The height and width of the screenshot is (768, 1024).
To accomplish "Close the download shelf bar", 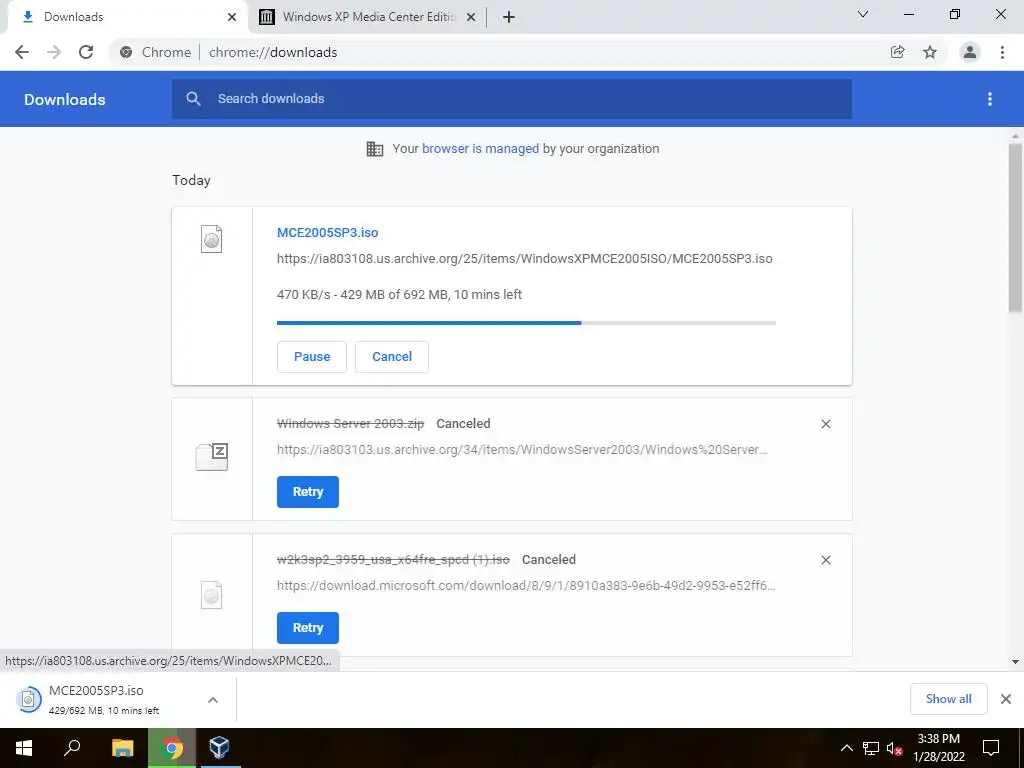I will [1006, 699].
